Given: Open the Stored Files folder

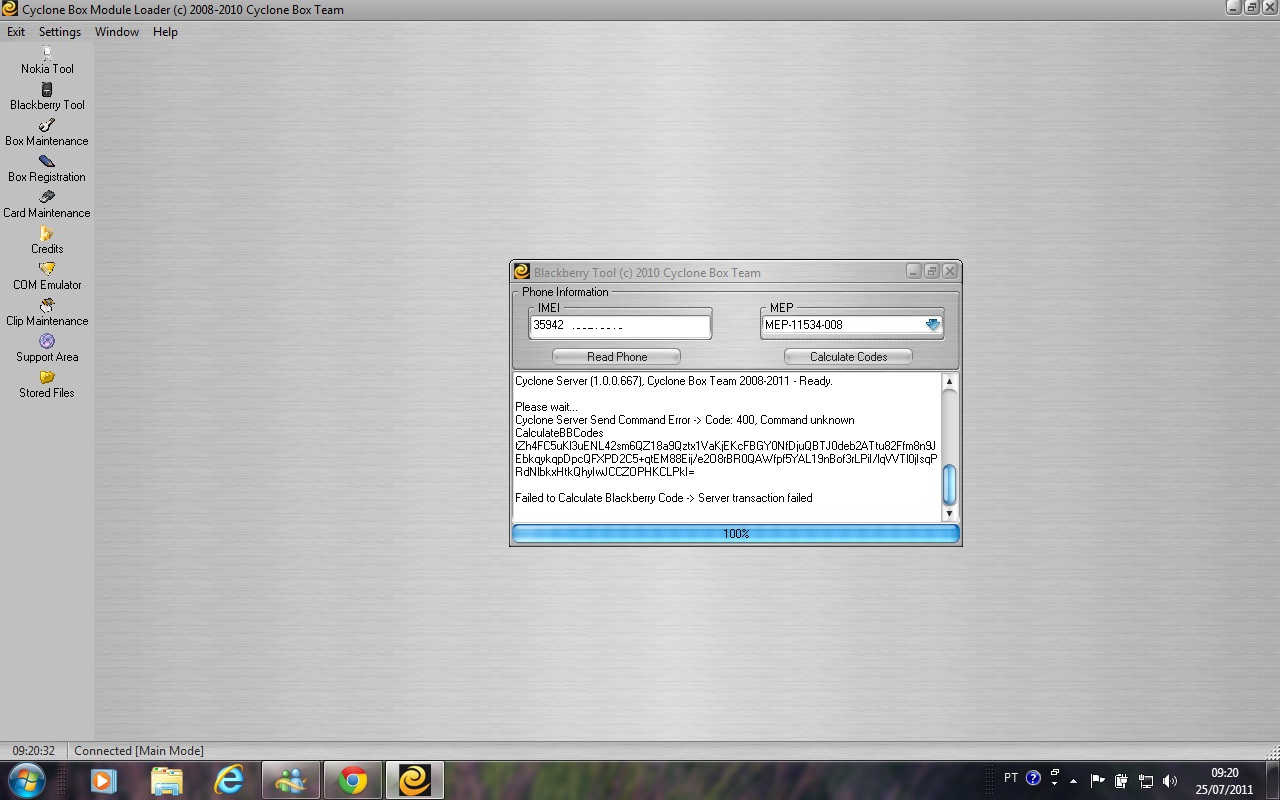Looking at the screenshot, I should click(x=47, y=384).
